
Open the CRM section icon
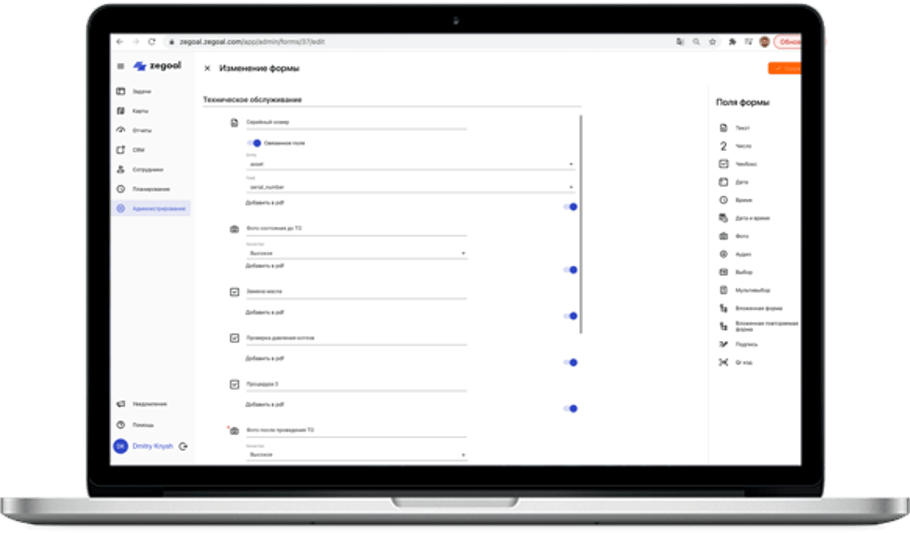(120, 150)
